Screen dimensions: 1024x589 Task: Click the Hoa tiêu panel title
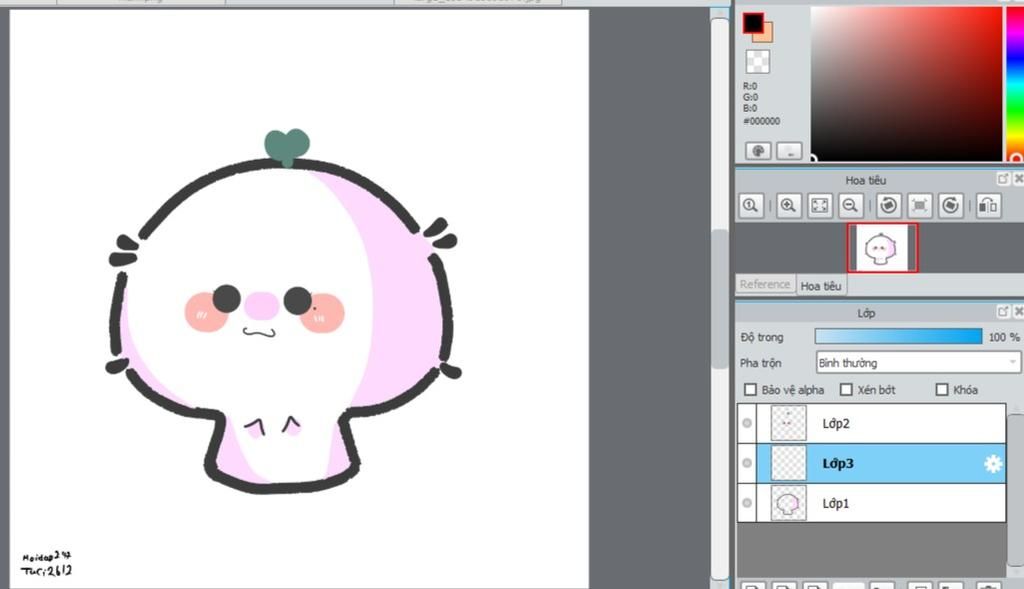866,180
